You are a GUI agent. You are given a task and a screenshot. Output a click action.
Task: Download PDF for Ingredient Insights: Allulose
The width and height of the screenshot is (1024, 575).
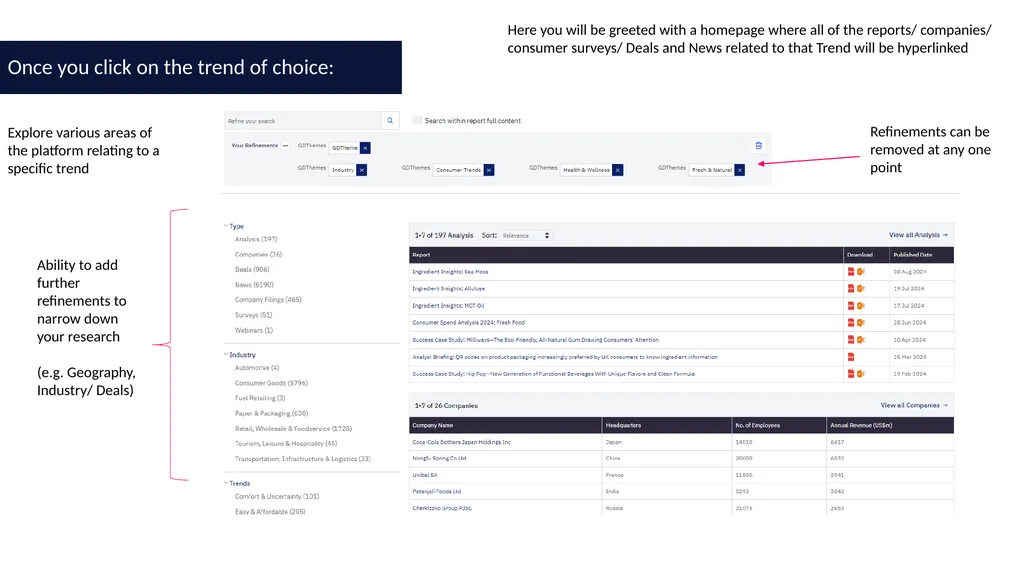pyautogui.click(x=851, y=288)
